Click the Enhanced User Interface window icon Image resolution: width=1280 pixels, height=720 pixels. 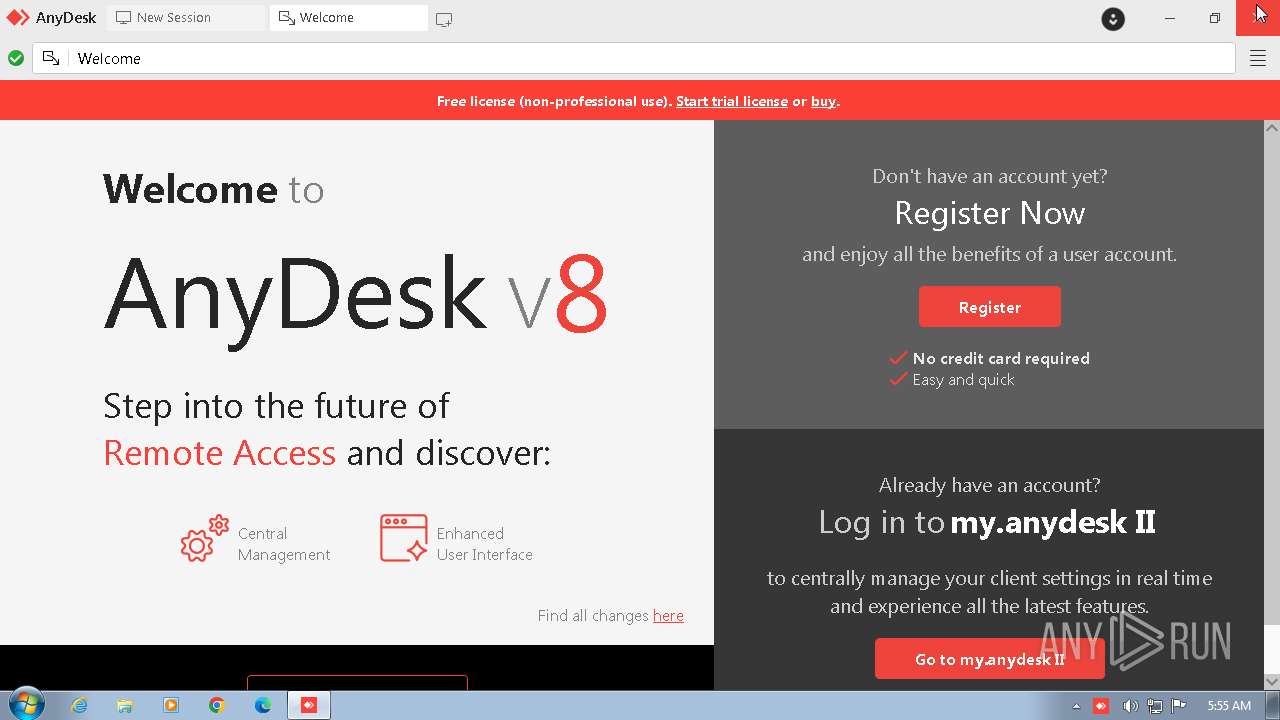(404, 538)
